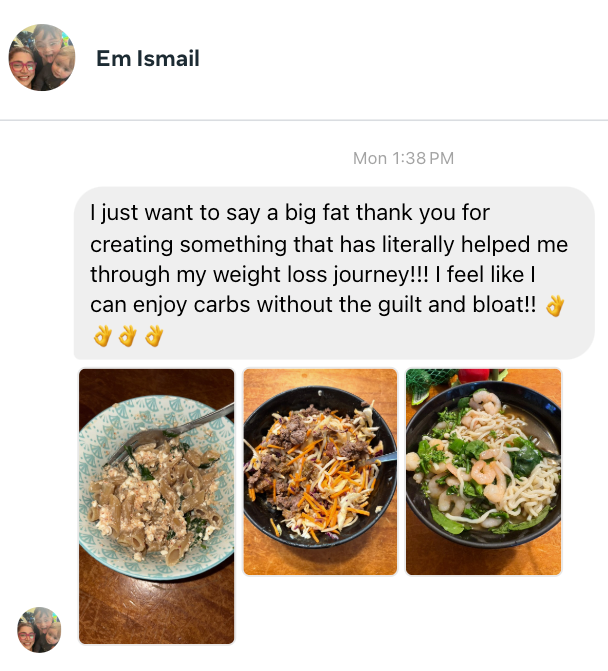Click the OK hand emoji after bloat

pyautogui.click(x=555, y=306)
